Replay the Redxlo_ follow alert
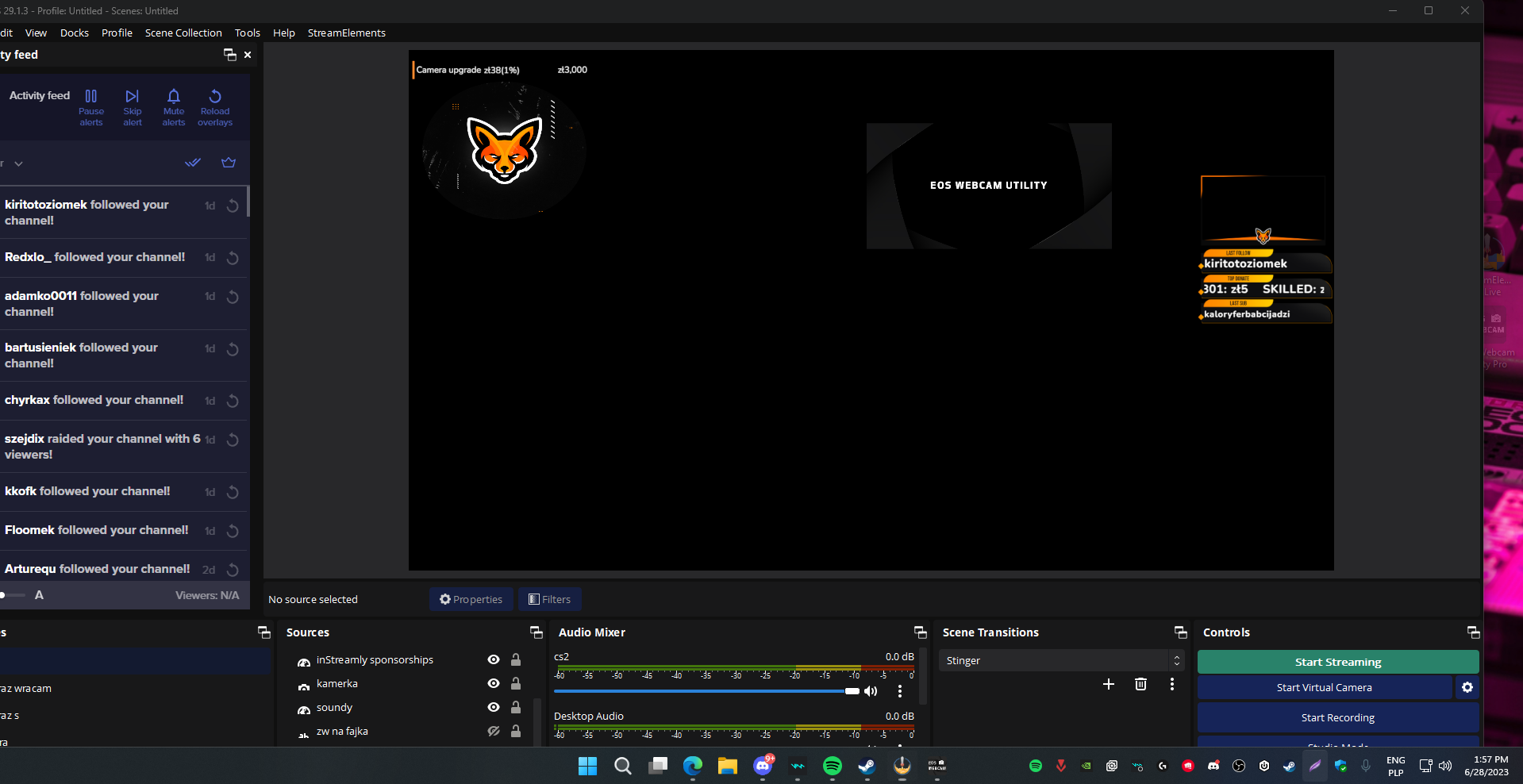Image resolution: width=1523 pixels, height=784 pixels. (x=233, y=258)
